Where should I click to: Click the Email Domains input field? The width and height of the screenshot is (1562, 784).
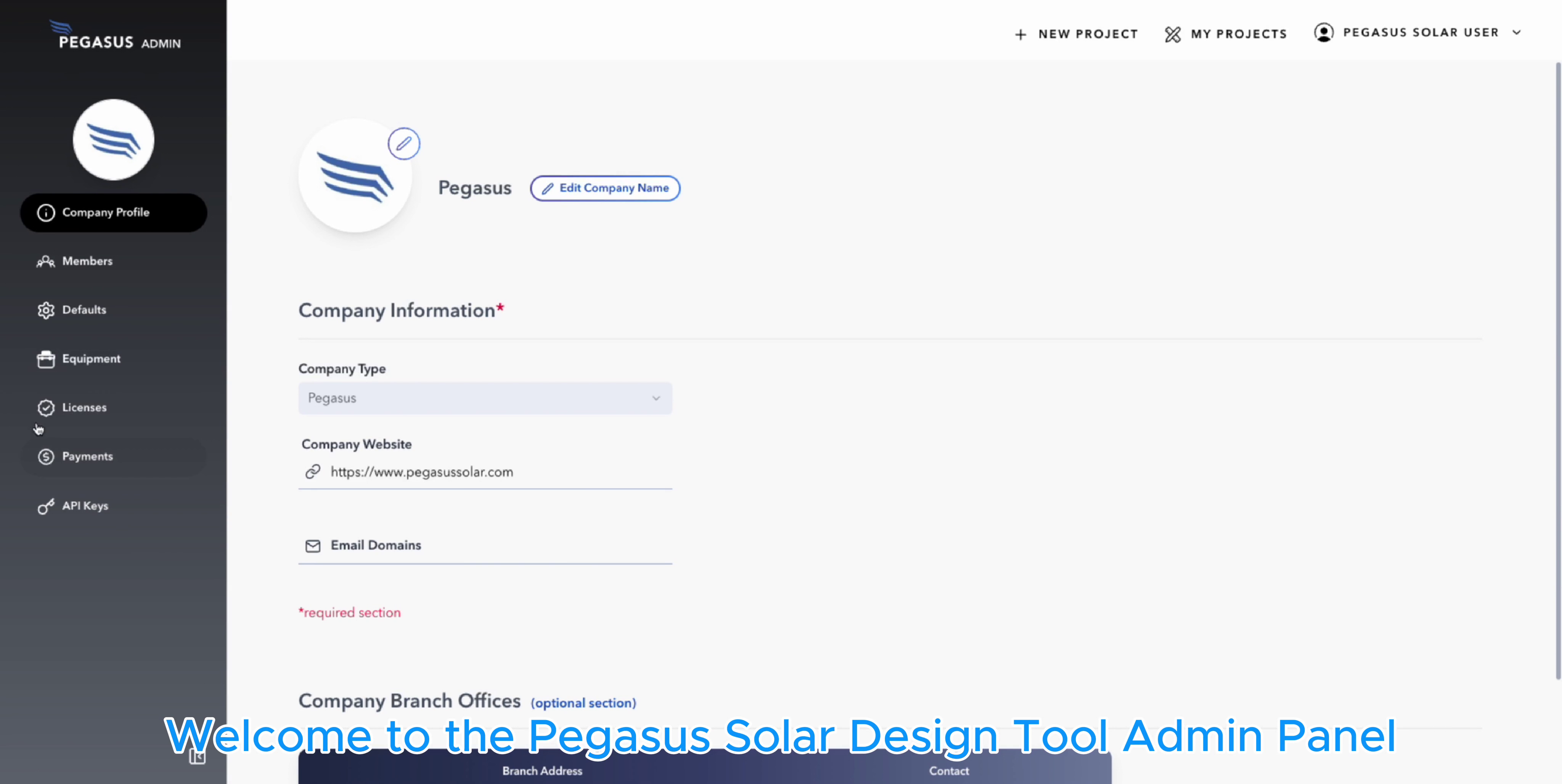(485, 545)
